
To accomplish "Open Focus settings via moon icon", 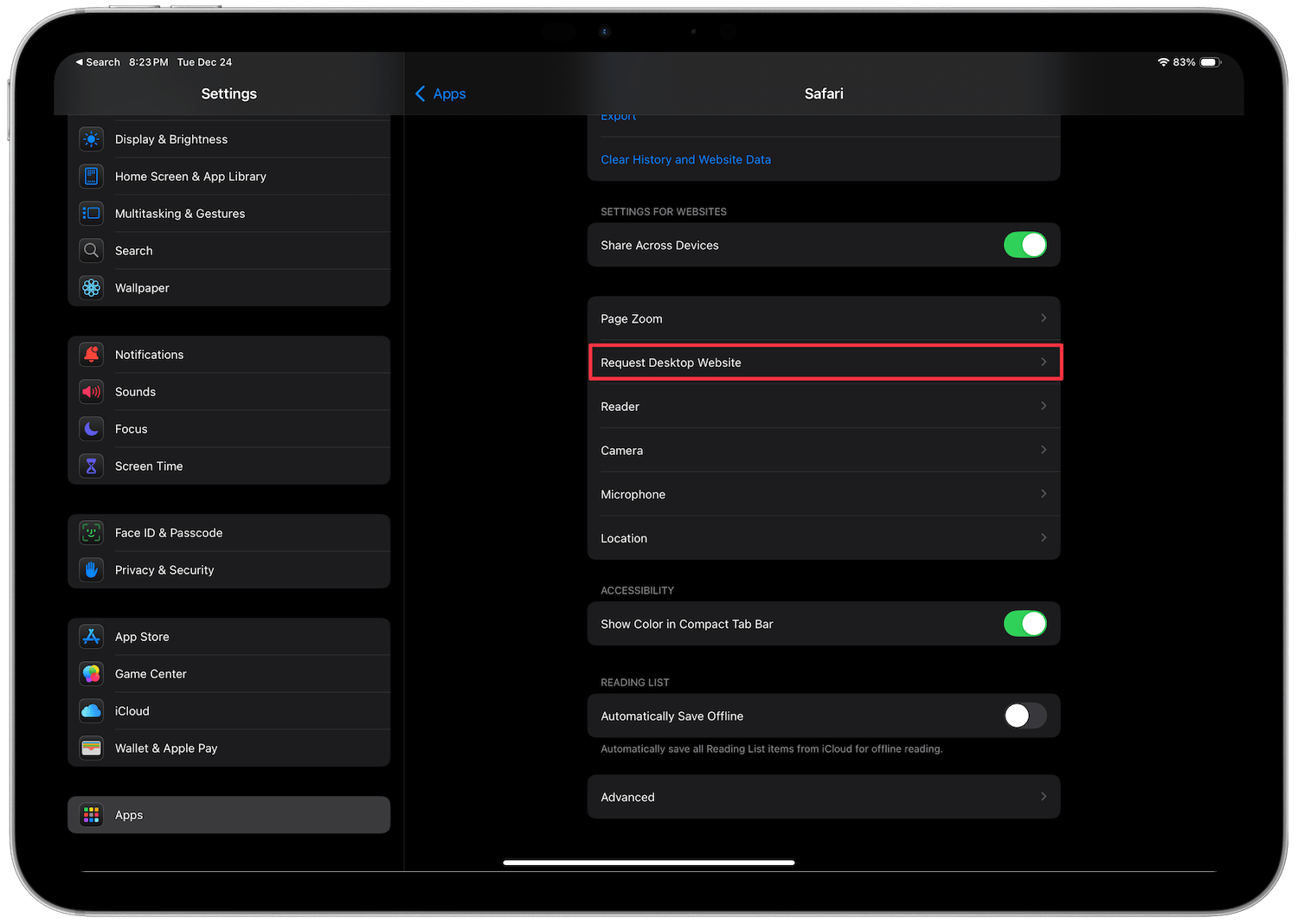I will click(92, 428).
